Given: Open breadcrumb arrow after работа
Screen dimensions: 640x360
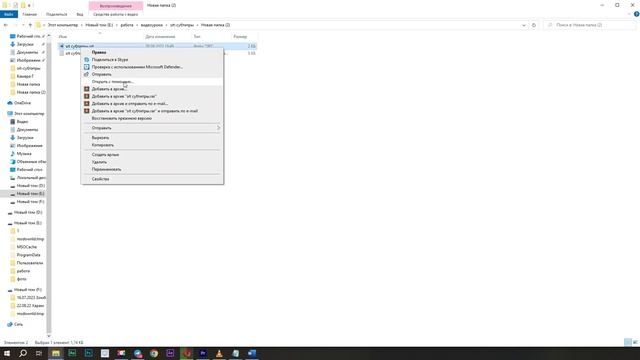Looking at the screenshot, I should click(x=137, y=25).
